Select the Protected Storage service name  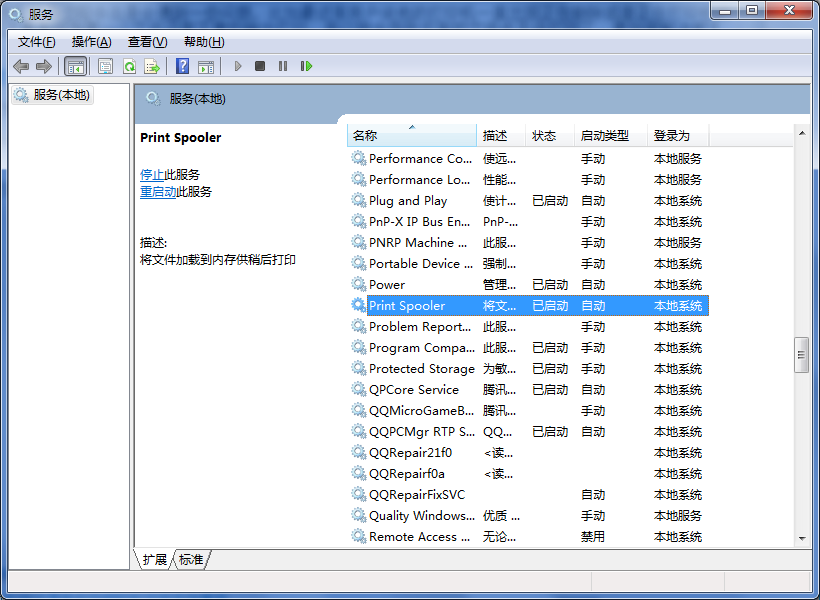pos(422,369)
